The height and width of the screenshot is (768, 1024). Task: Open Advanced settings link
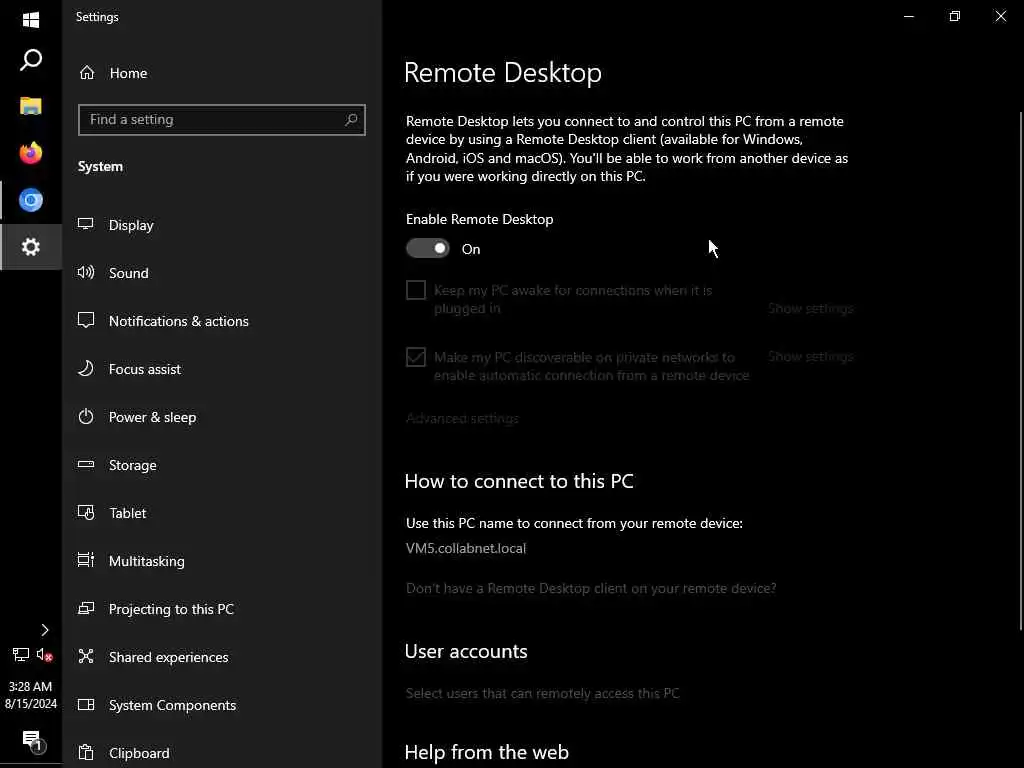[462, 418]
